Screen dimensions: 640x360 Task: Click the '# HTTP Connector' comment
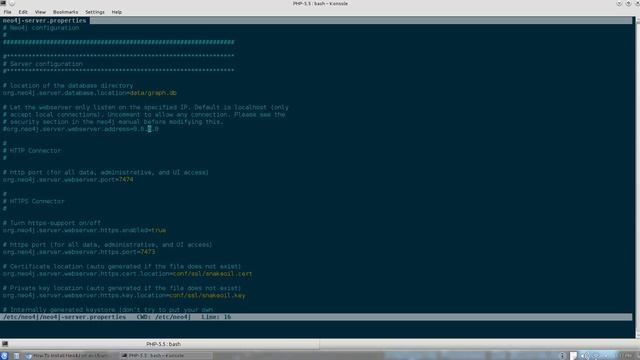point(32,151)
